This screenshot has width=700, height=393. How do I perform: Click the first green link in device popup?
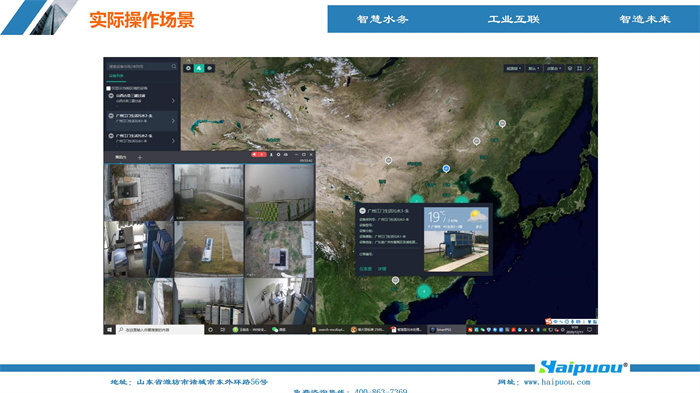click(x=365, y=269)
